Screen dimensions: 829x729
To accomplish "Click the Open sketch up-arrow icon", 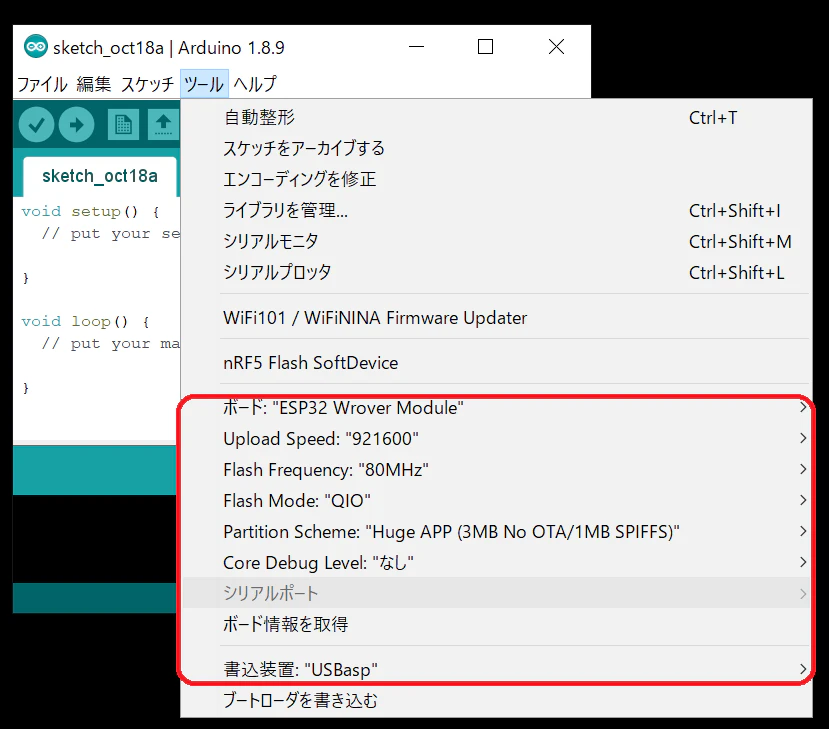I will (x=163, y=125).
